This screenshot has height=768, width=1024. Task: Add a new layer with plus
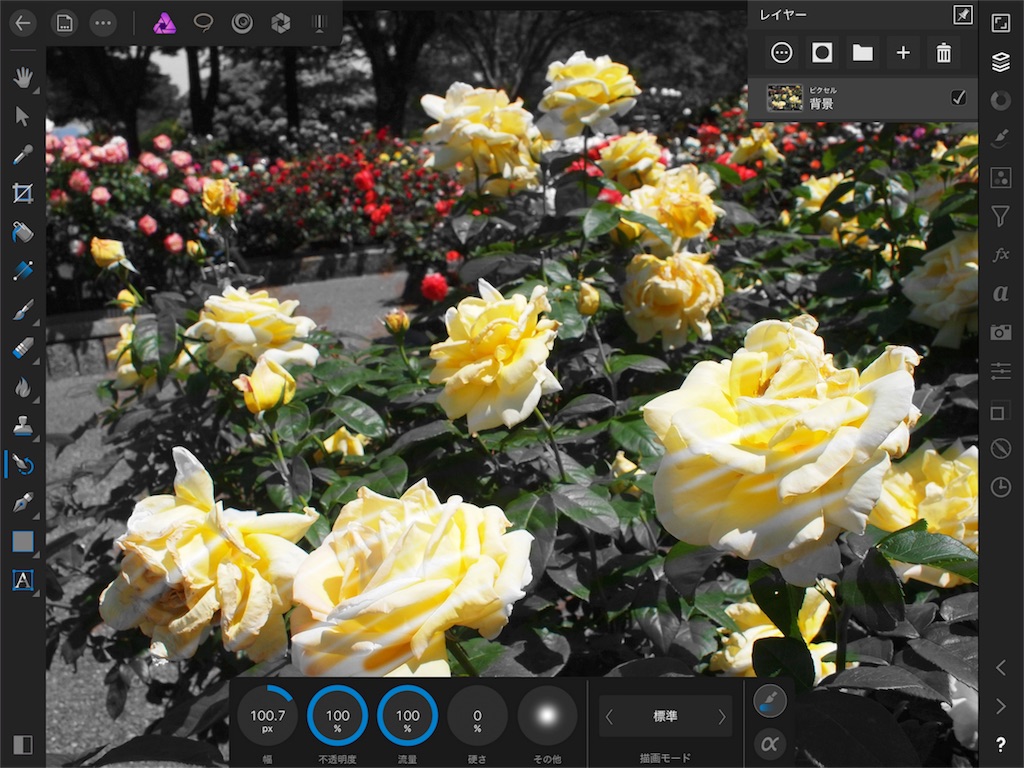[x=903, y=53]
